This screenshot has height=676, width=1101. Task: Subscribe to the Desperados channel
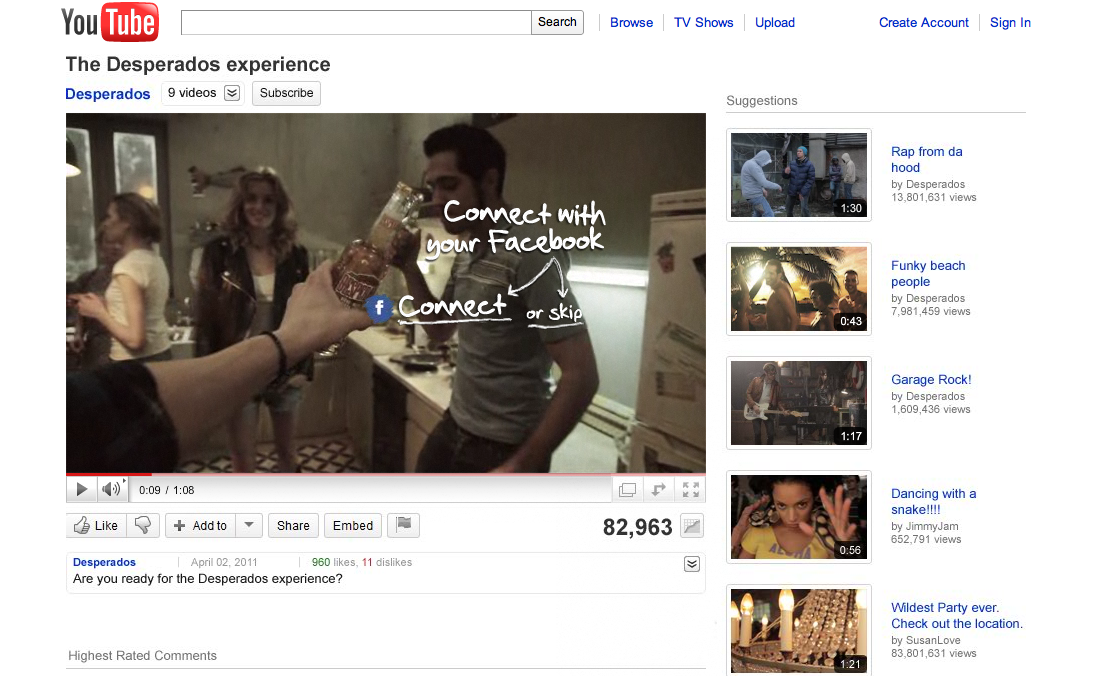pyautogui.click(x=286, y=93)
